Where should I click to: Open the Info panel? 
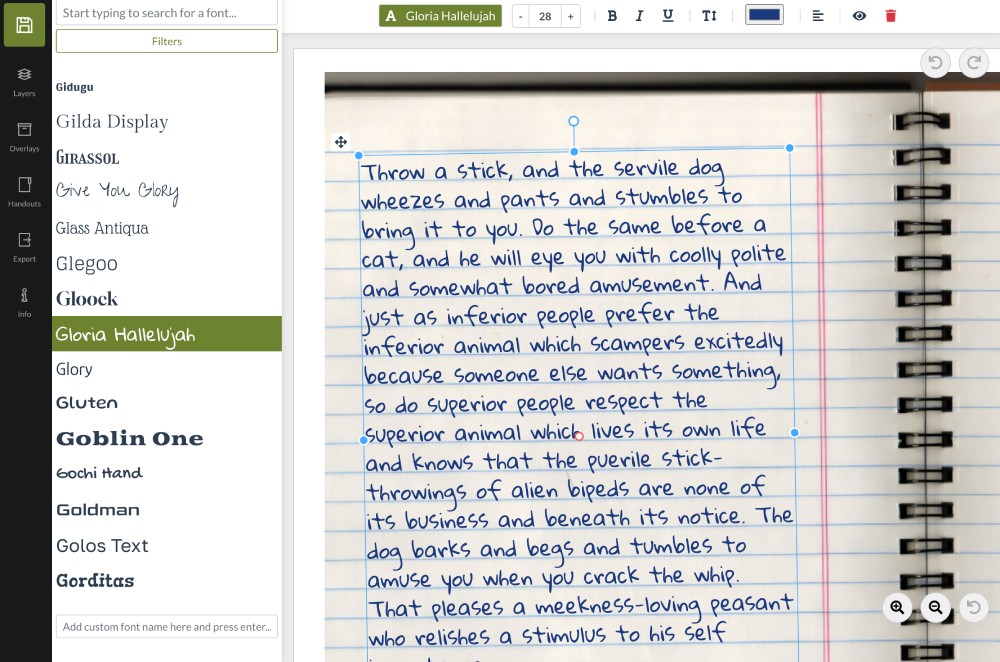pos(24,302)
